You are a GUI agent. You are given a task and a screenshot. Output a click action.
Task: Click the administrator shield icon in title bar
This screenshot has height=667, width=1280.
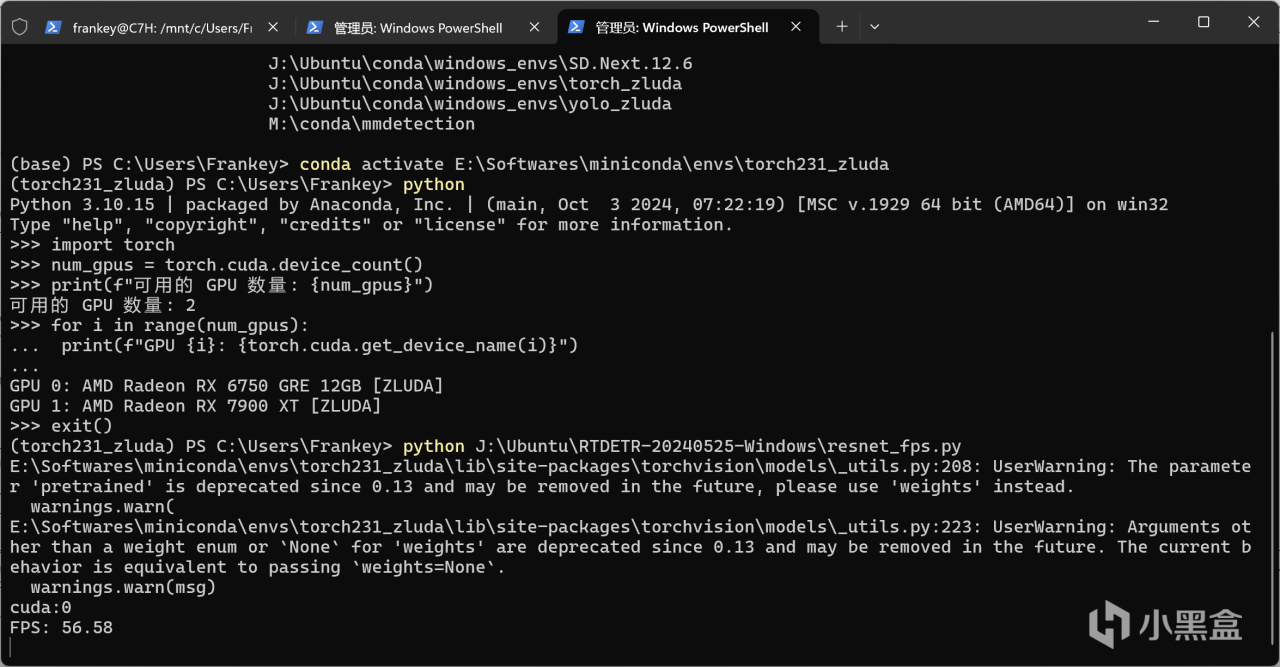tap(20, 27)
